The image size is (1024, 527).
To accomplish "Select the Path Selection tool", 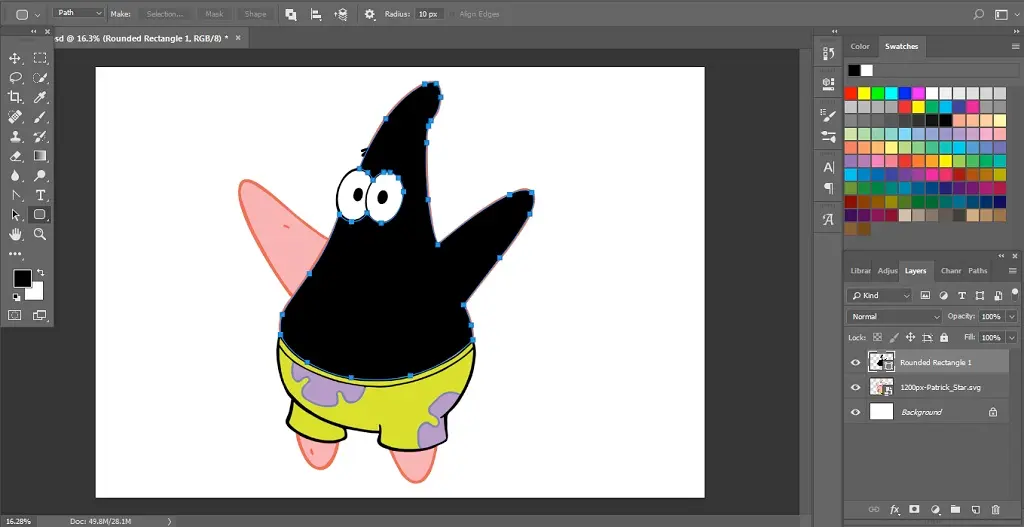I will (x=15, y=215).
